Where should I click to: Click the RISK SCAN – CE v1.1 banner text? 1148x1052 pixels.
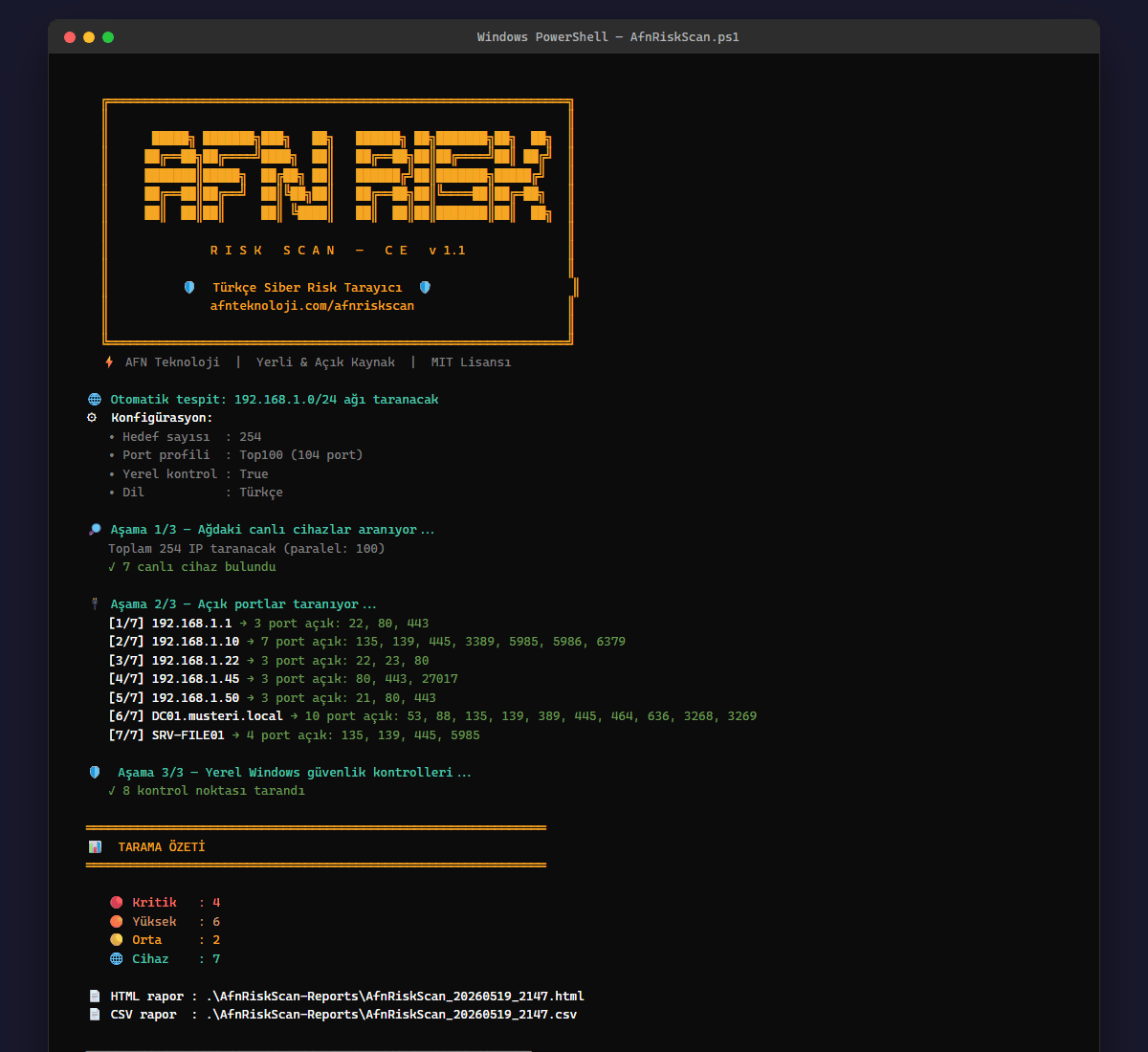click(338, 251)
